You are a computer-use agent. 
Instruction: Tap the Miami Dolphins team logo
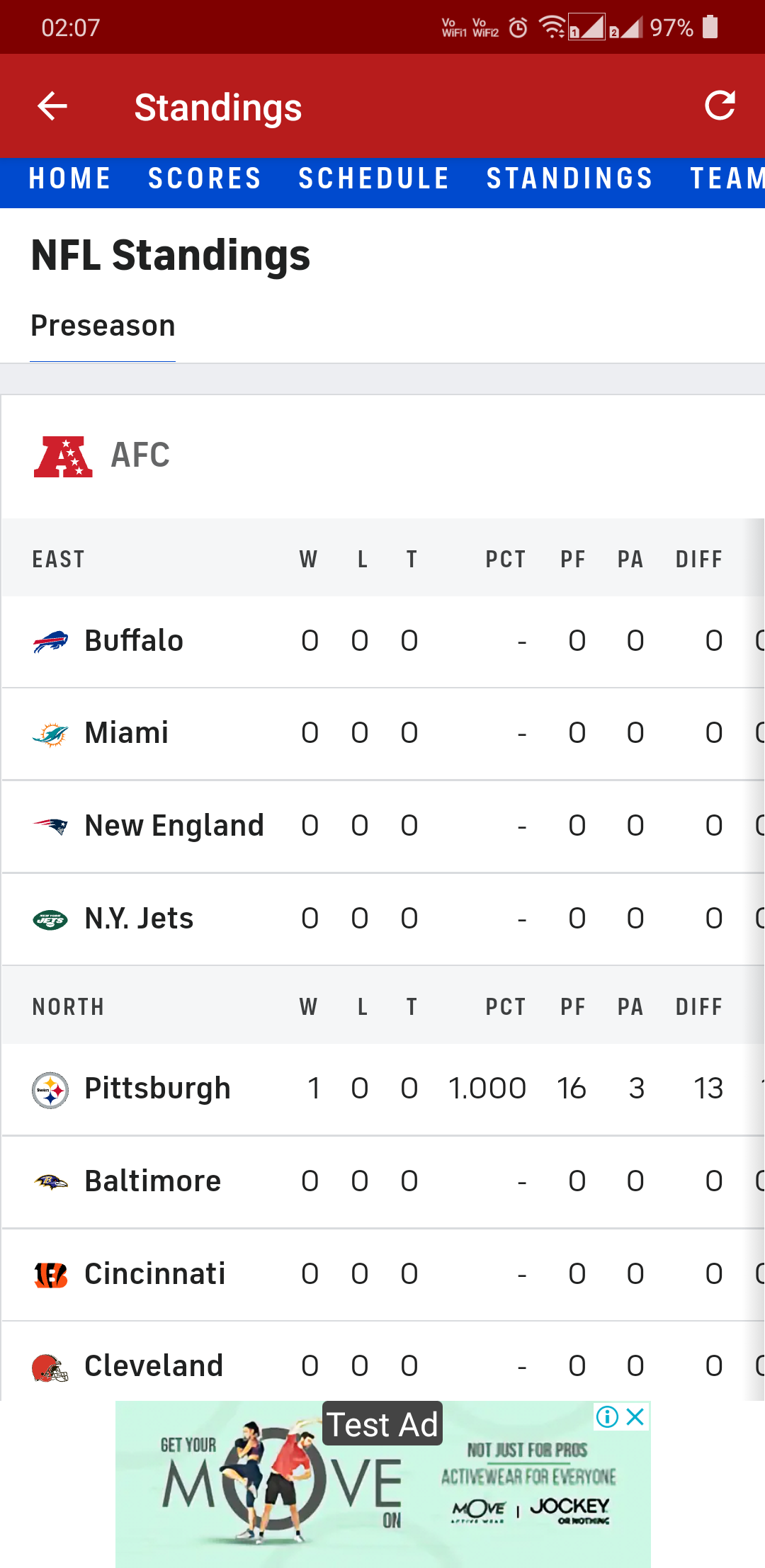(50, 734)
